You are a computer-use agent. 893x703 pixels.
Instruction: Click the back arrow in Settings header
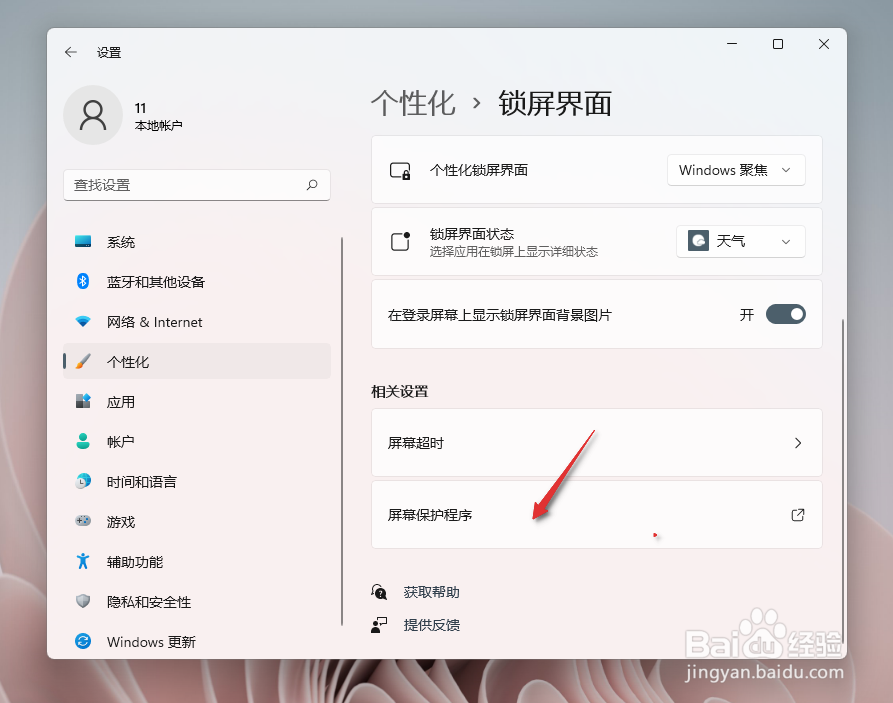[x=71, y=52]
